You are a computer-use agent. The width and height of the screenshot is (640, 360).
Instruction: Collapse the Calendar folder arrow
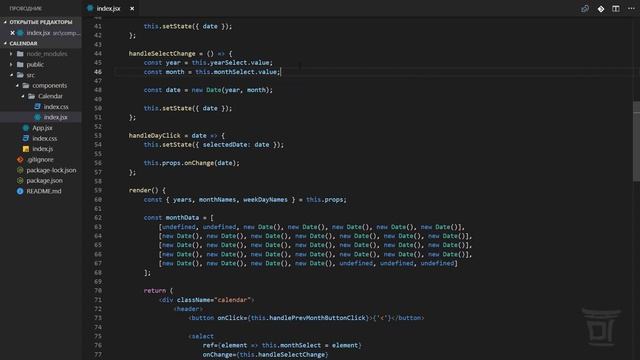(x=23, y=96)
